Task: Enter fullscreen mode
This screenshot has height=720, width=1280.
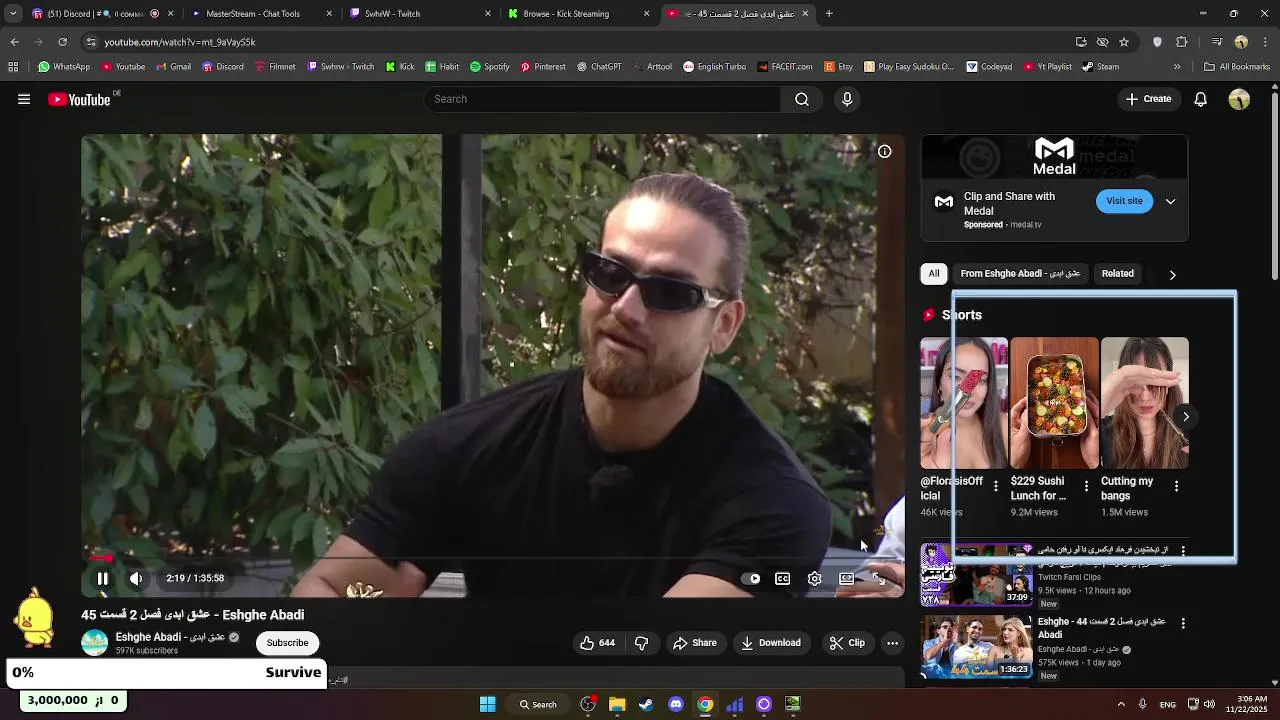Action: 879,578
